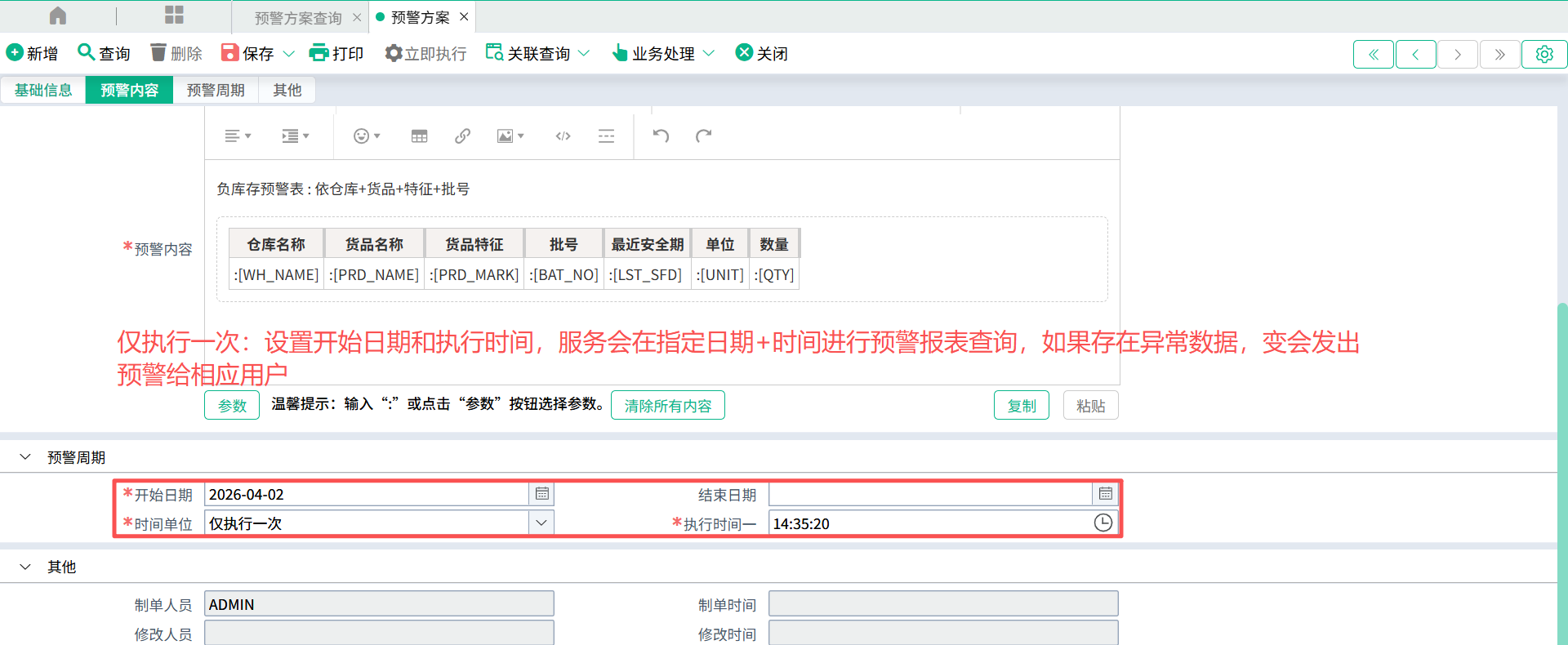Click the home icon in top bar

click(x=58, y=16)
